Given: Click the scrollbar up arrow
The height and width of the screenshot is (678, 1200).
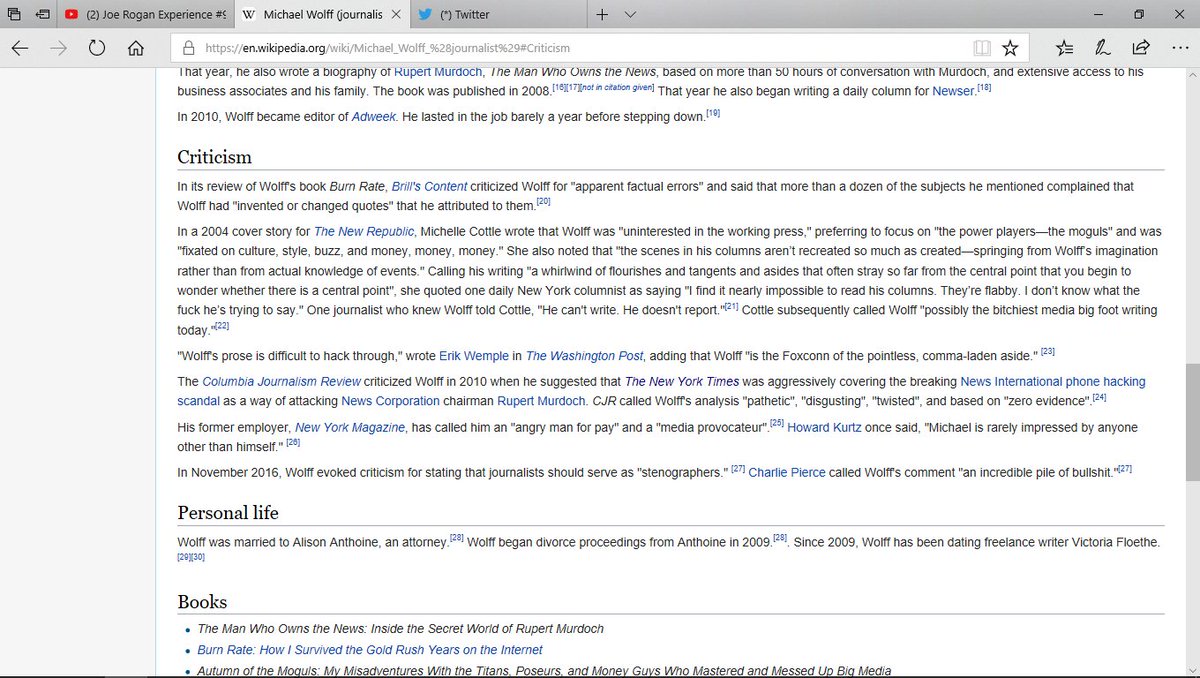Looking at the screenshot, I should (1192, 75).
